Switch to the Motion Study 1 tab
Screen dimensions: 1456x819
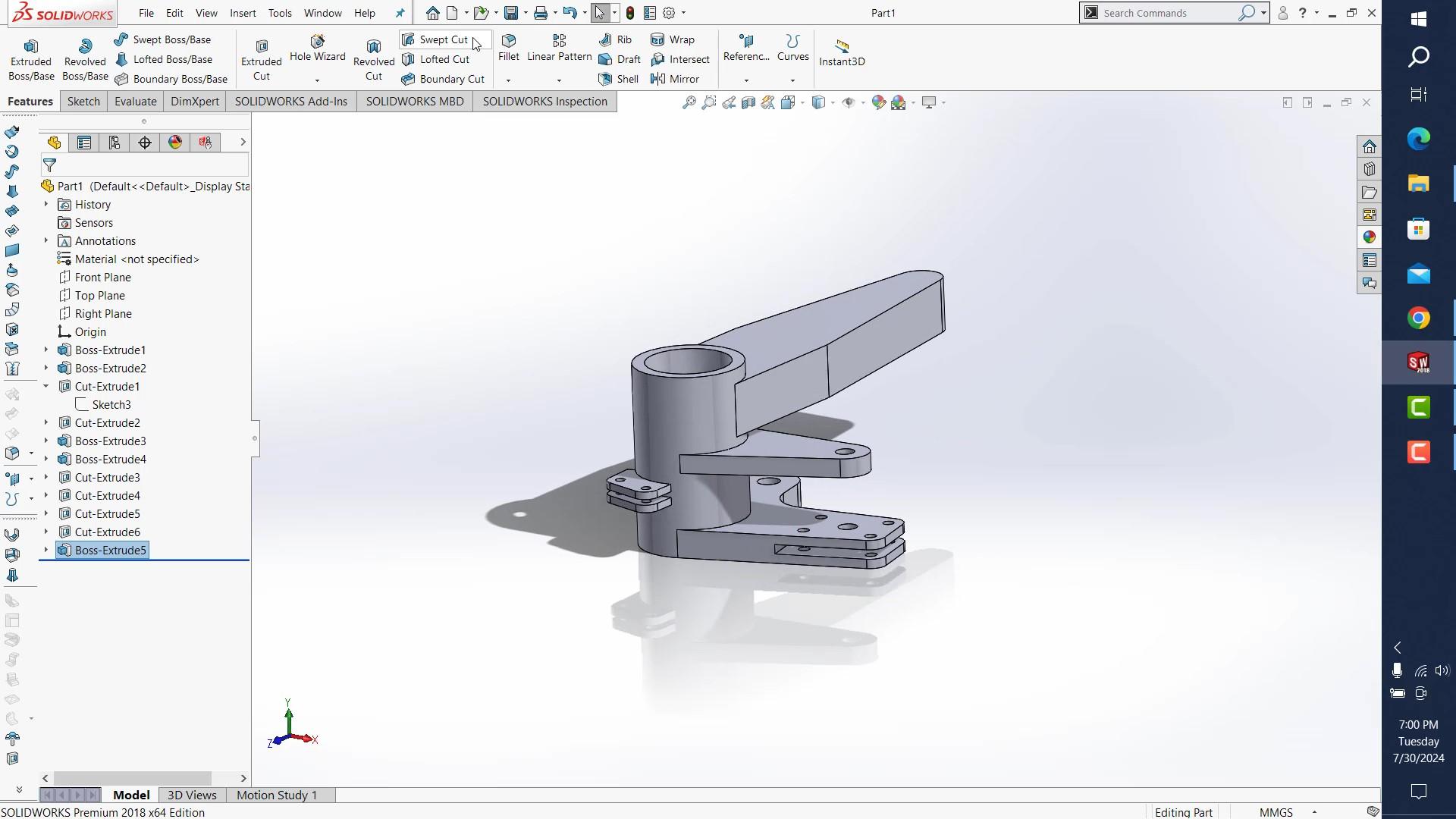click(x=276, y=795)
